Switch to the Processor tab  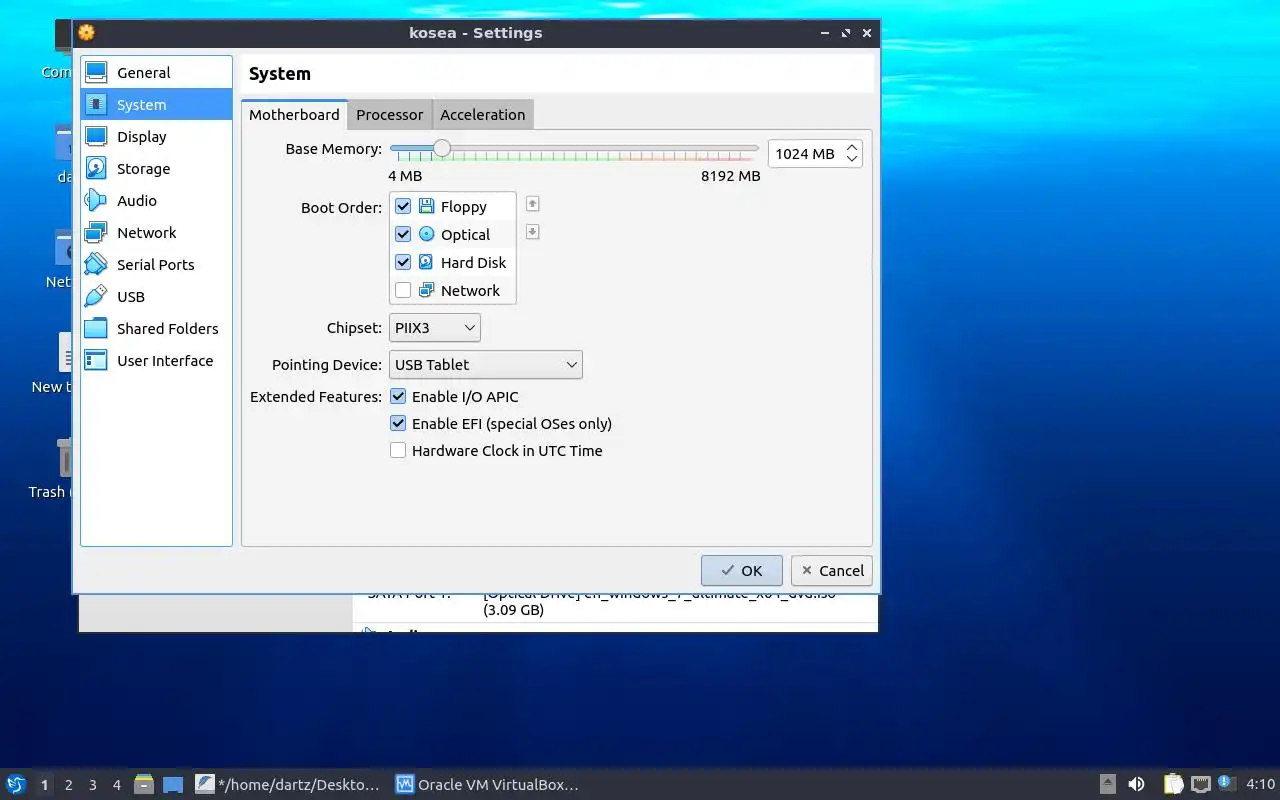[x=390, y=115]
